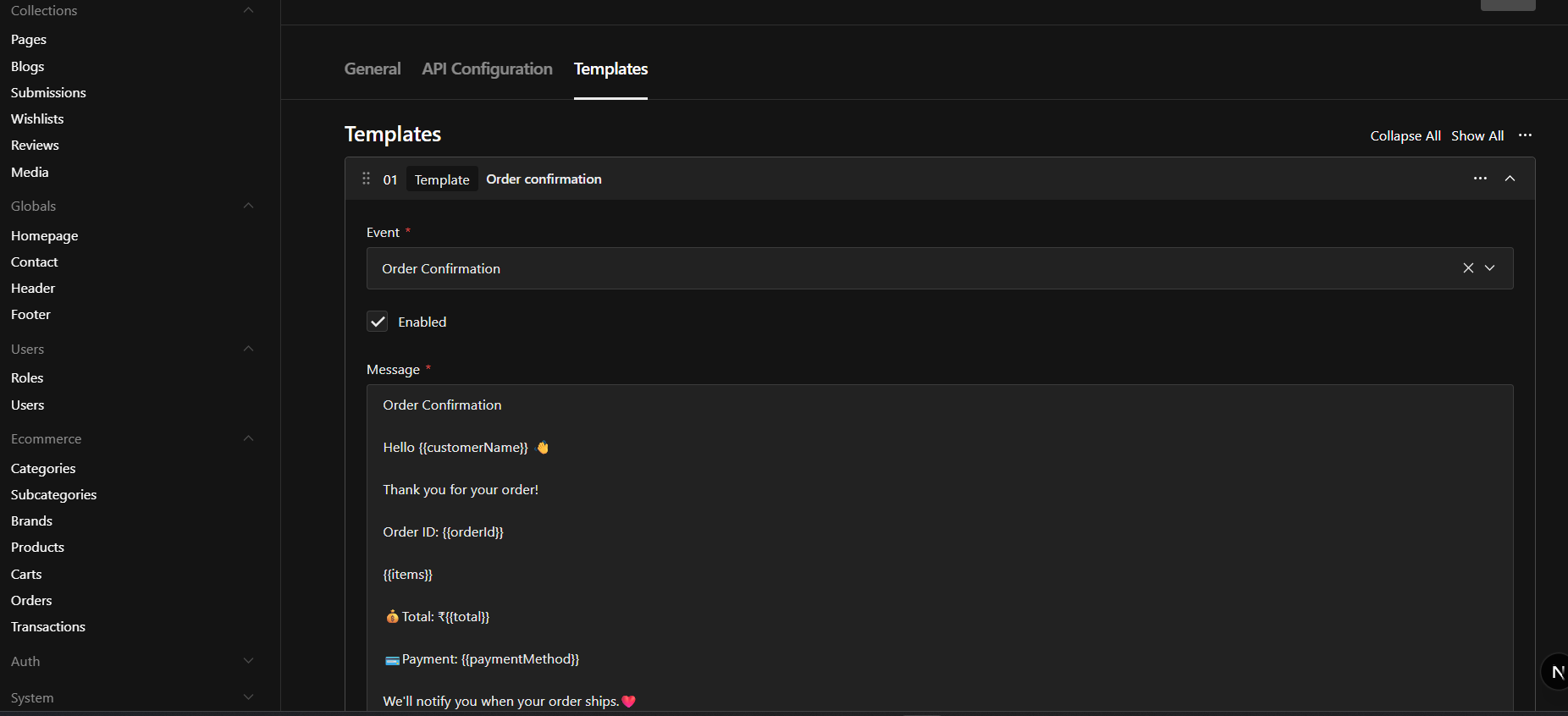Open the three-dot menu for Order confirmation template

point(1480,179)
